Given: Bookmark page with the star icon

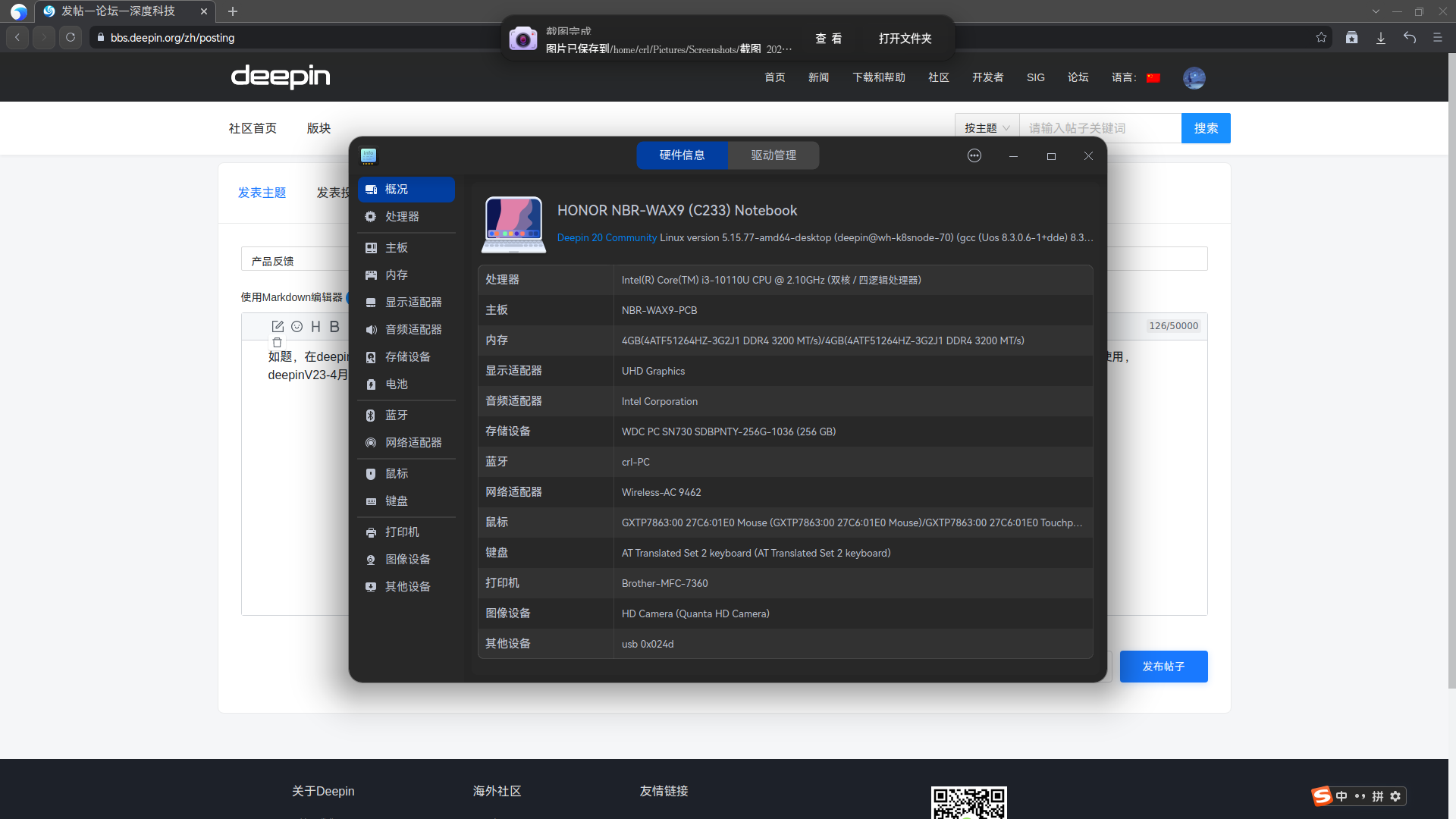Looking at the screenshot, I should click(x=1321, y=37).
